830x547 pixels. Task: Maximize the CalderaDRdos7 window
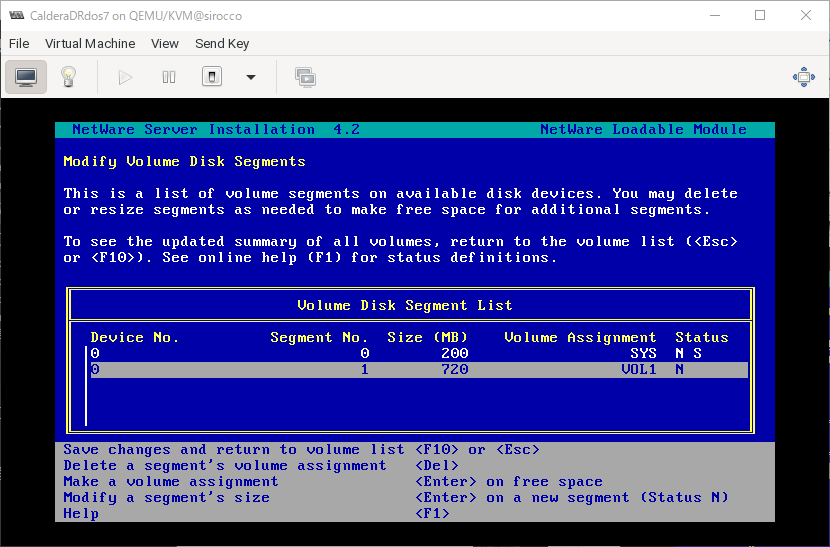point(760,15)
